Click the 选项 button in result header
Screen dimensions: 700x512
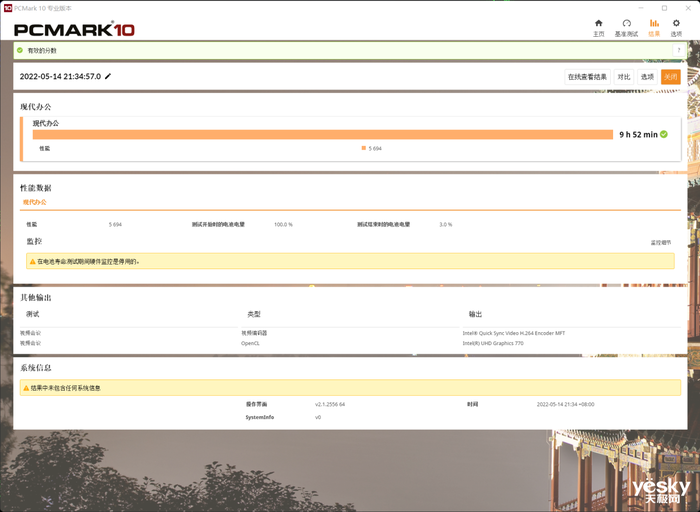(x=647, y=77)
